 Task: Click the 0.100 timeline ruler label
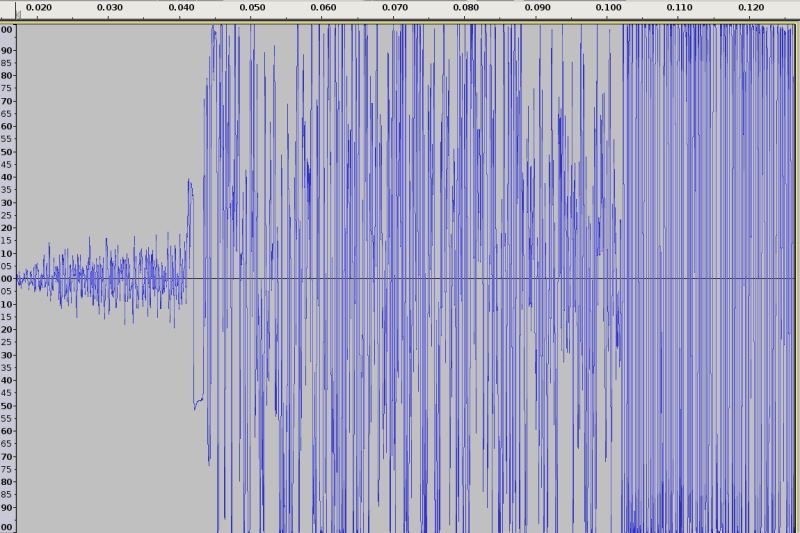click(608, 7)
